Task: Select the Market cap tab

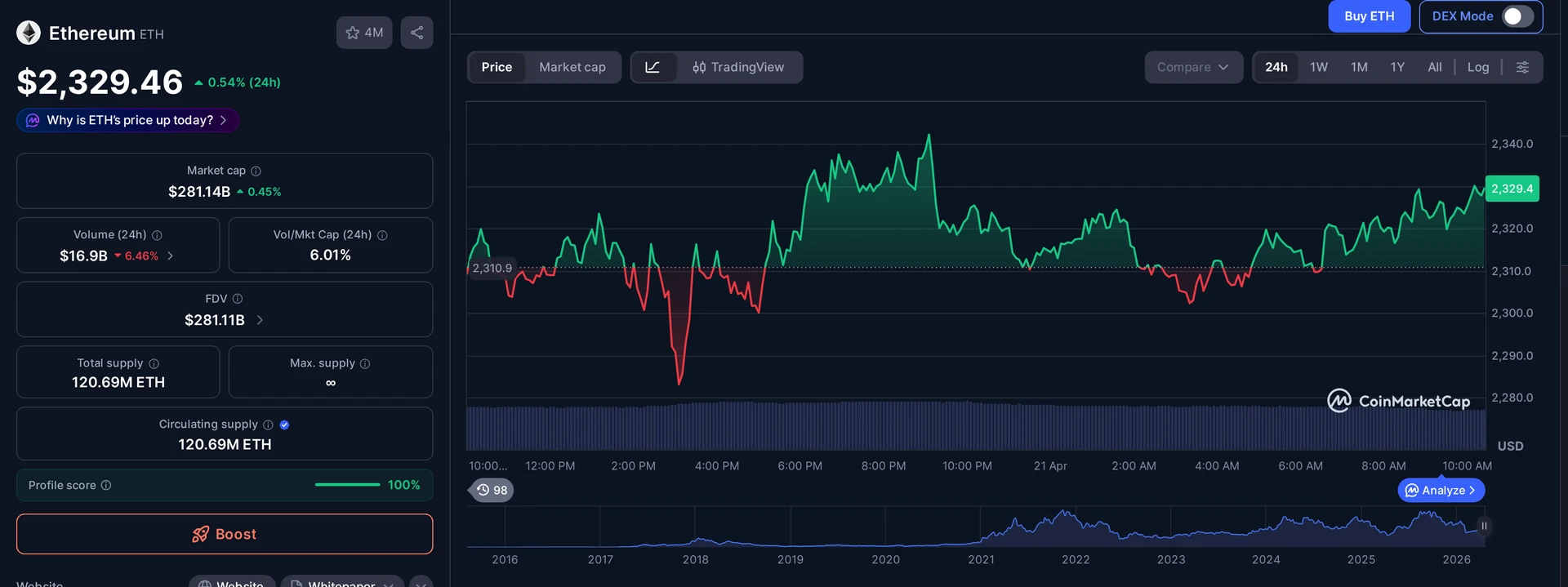Action: pyautogui.click(x=572, y=67)
